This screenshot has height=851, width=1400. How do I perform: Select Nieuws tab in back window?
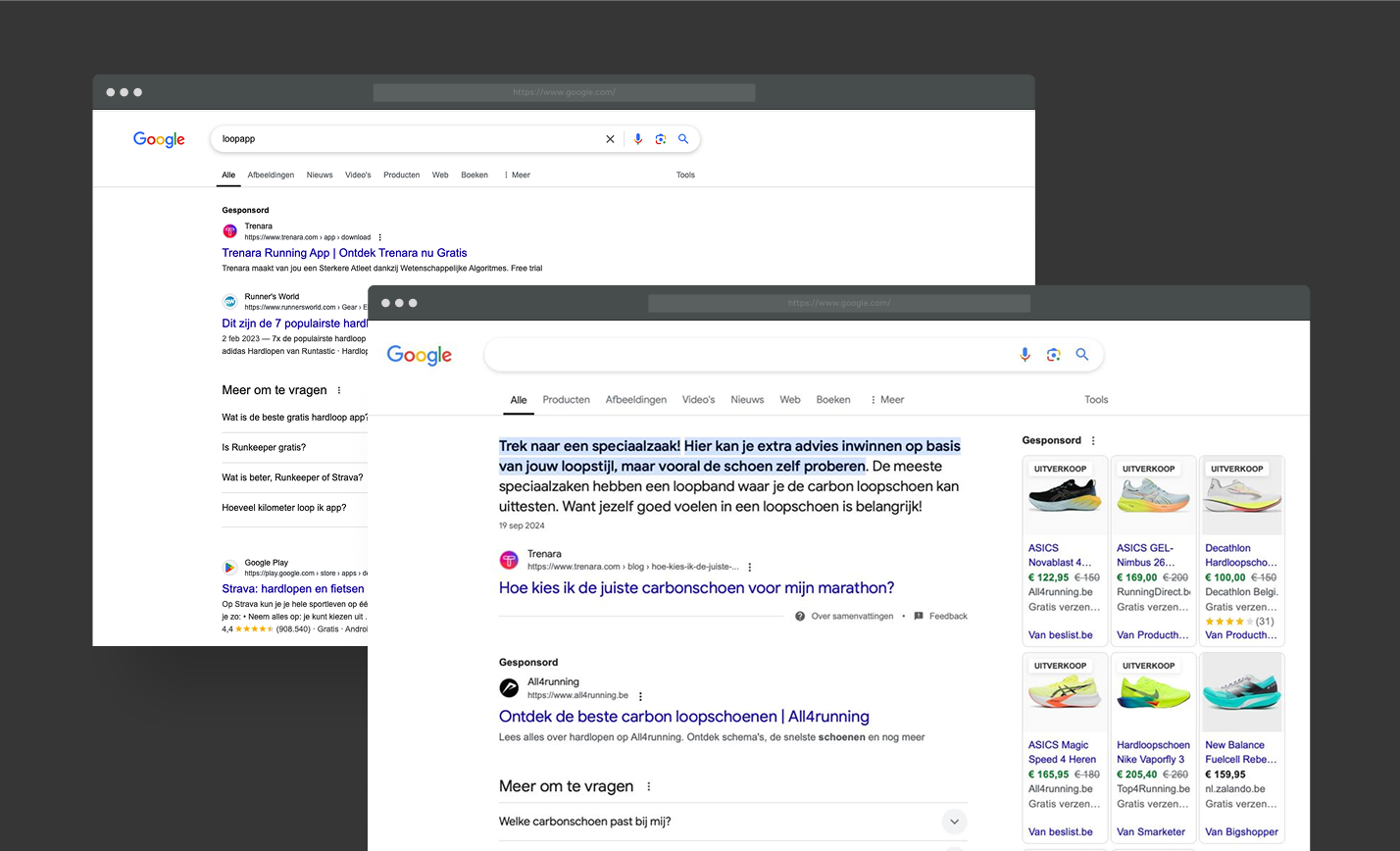click(x=320, y=175)
